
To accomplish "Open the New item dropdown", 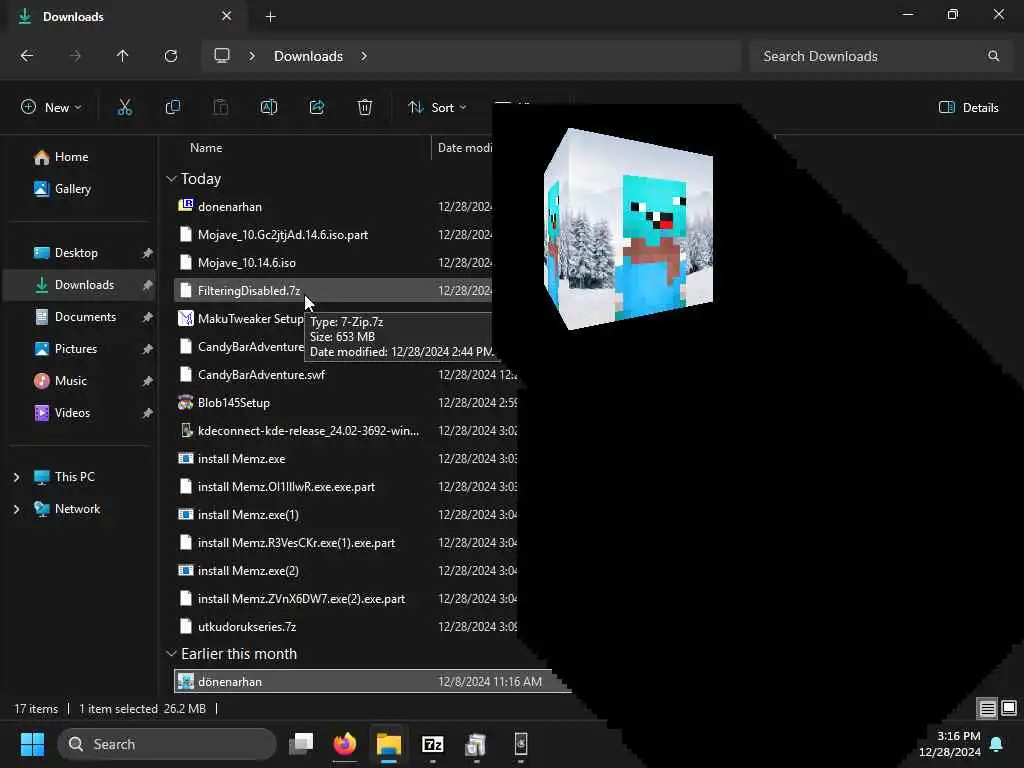I will tap(52, 107).
